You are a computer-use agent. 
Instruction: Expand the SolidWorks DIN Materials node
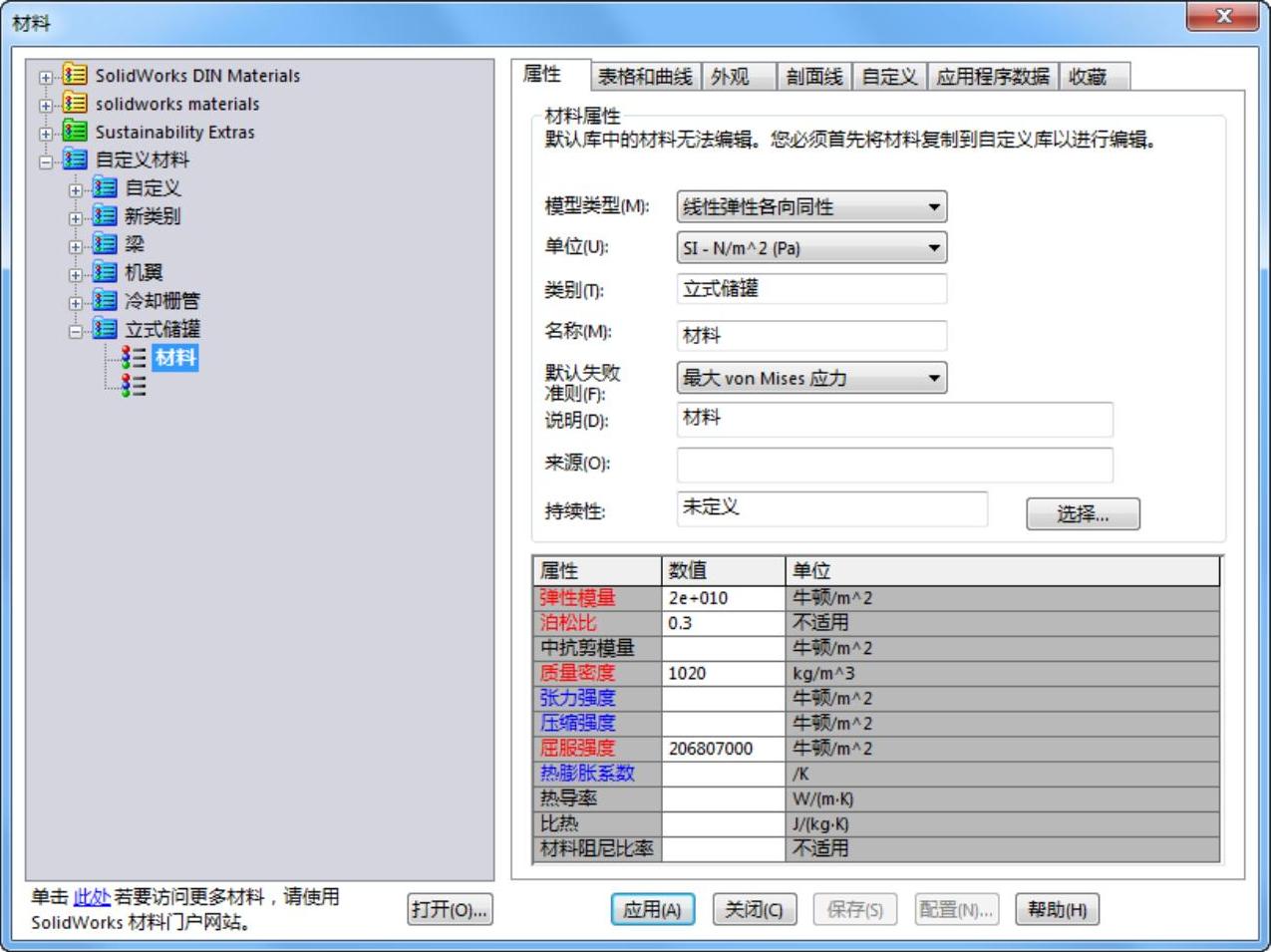46,77
